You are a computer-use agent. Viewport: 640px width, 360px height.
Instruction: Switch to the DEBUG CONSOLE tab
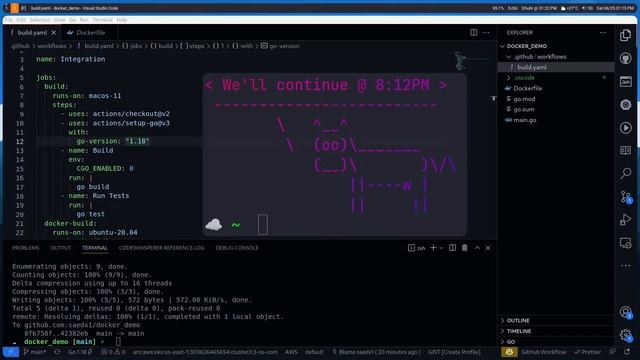(x=237, y=248)
